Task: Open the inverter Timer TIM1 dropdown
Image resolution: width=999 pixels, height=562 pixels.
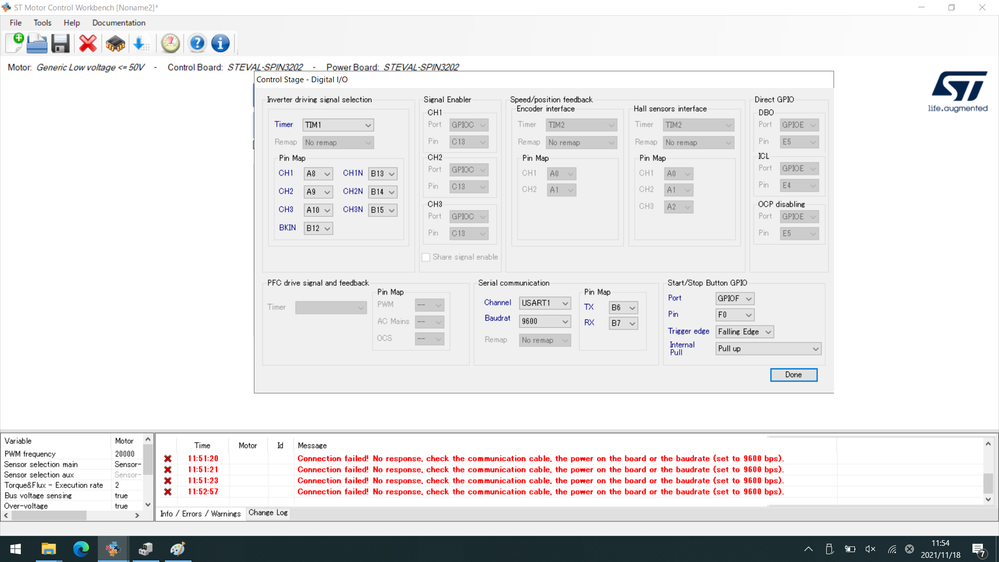Action: click(338, 125)
